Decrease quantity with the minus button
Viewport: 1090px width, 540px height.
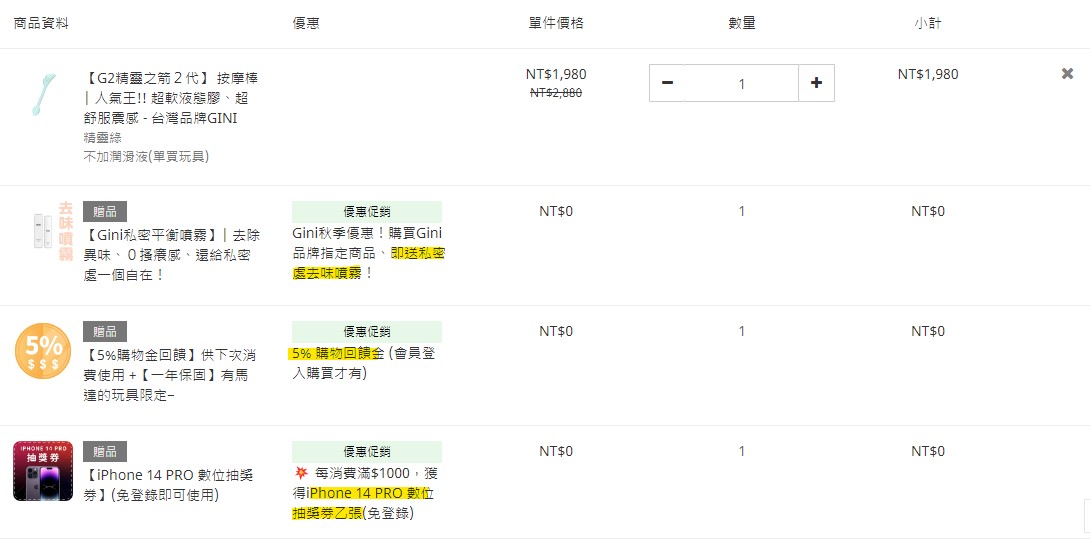pyautogui.click(x=667, y=83)
